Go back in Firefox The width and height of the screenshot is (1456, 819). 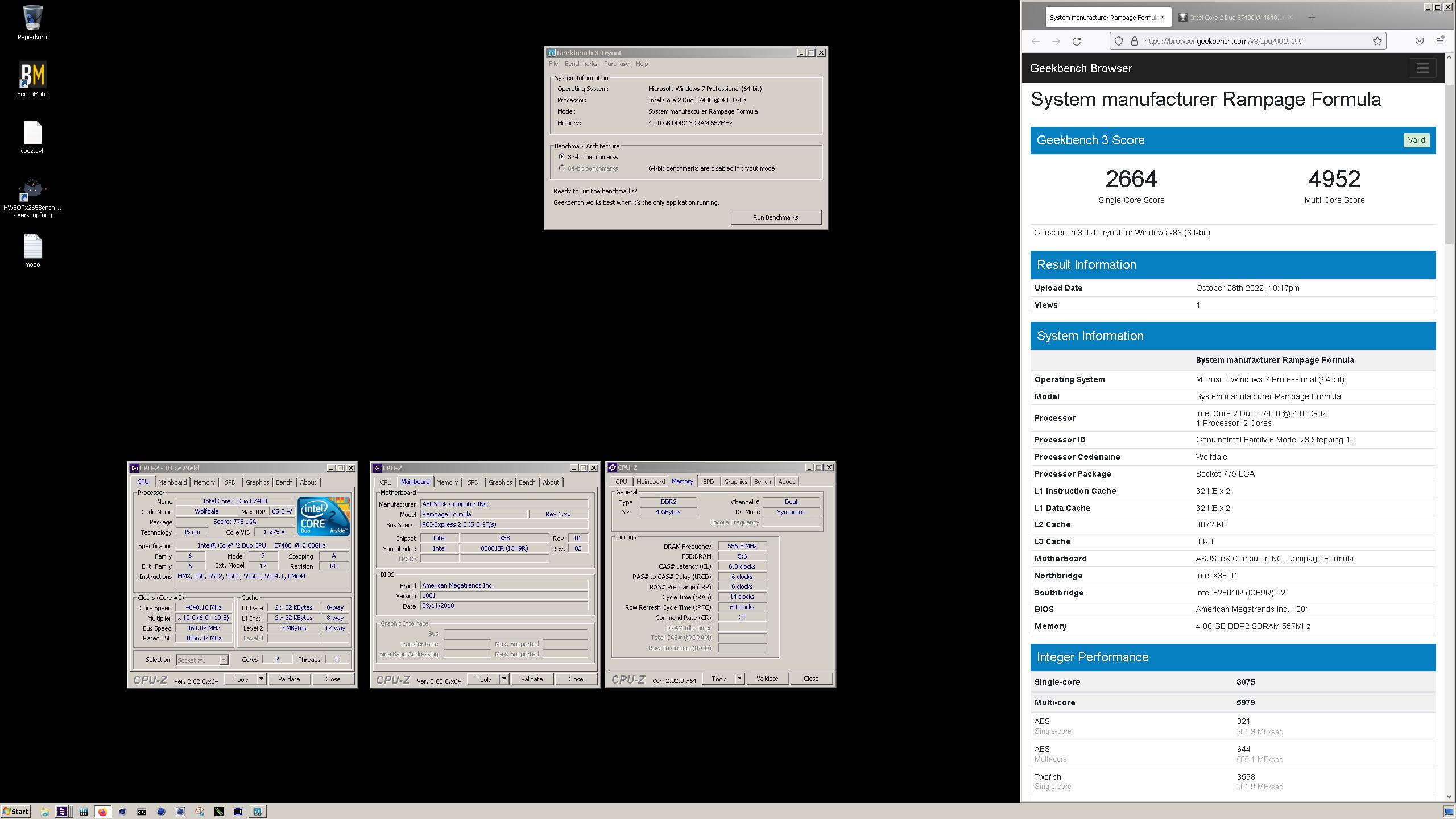(1035, 41)
